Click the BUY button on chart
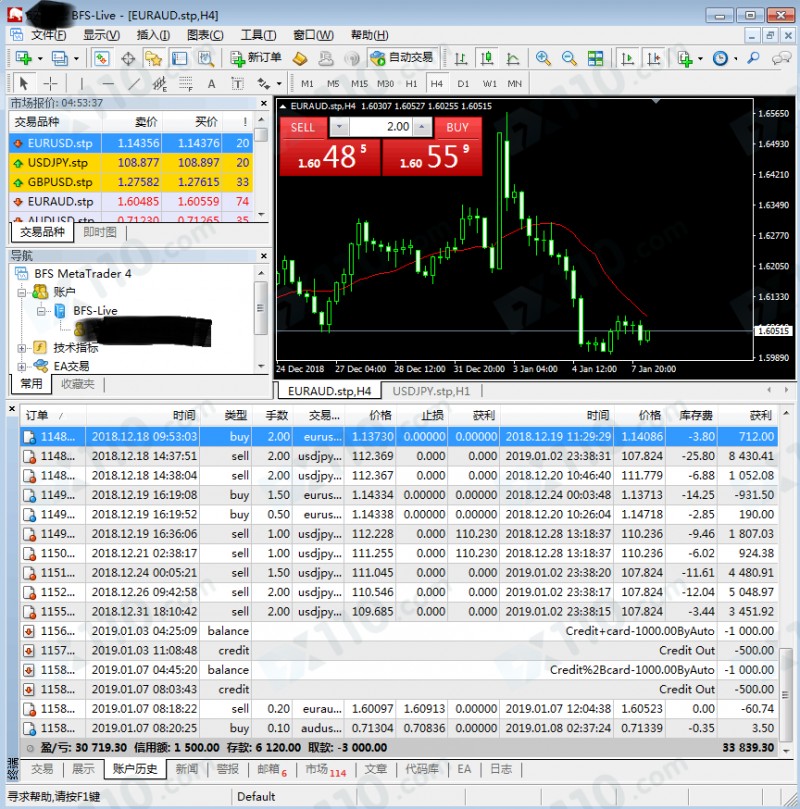Viewport: 800px width, 809px height. [x=457, y=127]
